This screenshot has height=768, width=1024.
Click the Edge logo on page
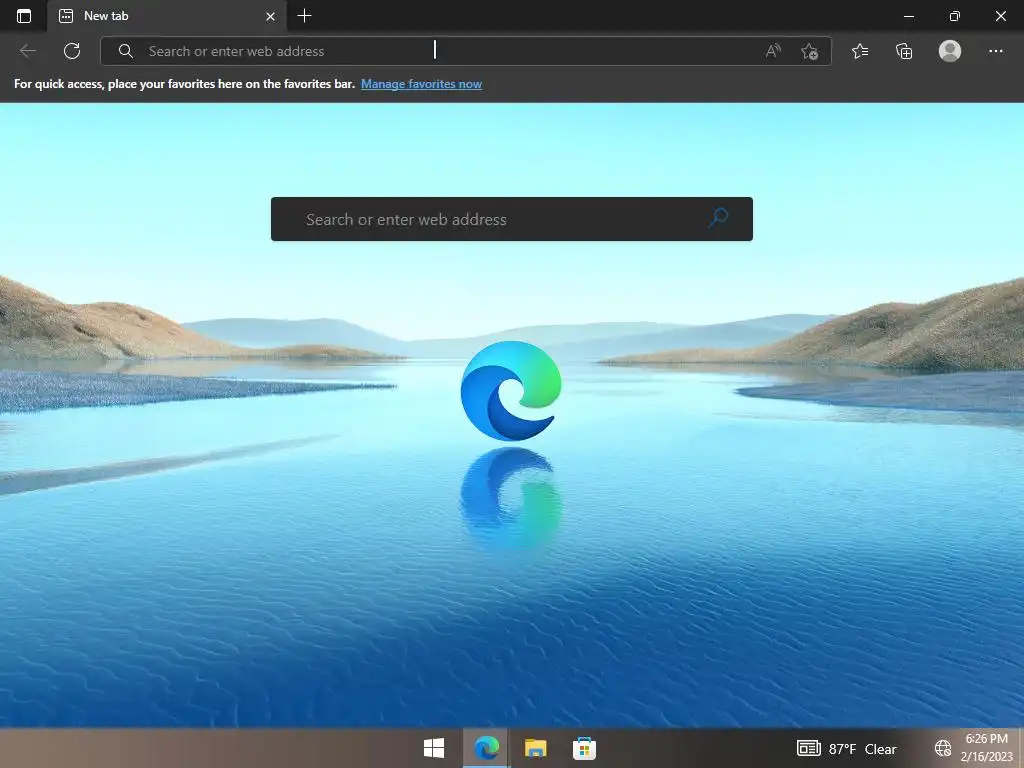tap(511, 391)
